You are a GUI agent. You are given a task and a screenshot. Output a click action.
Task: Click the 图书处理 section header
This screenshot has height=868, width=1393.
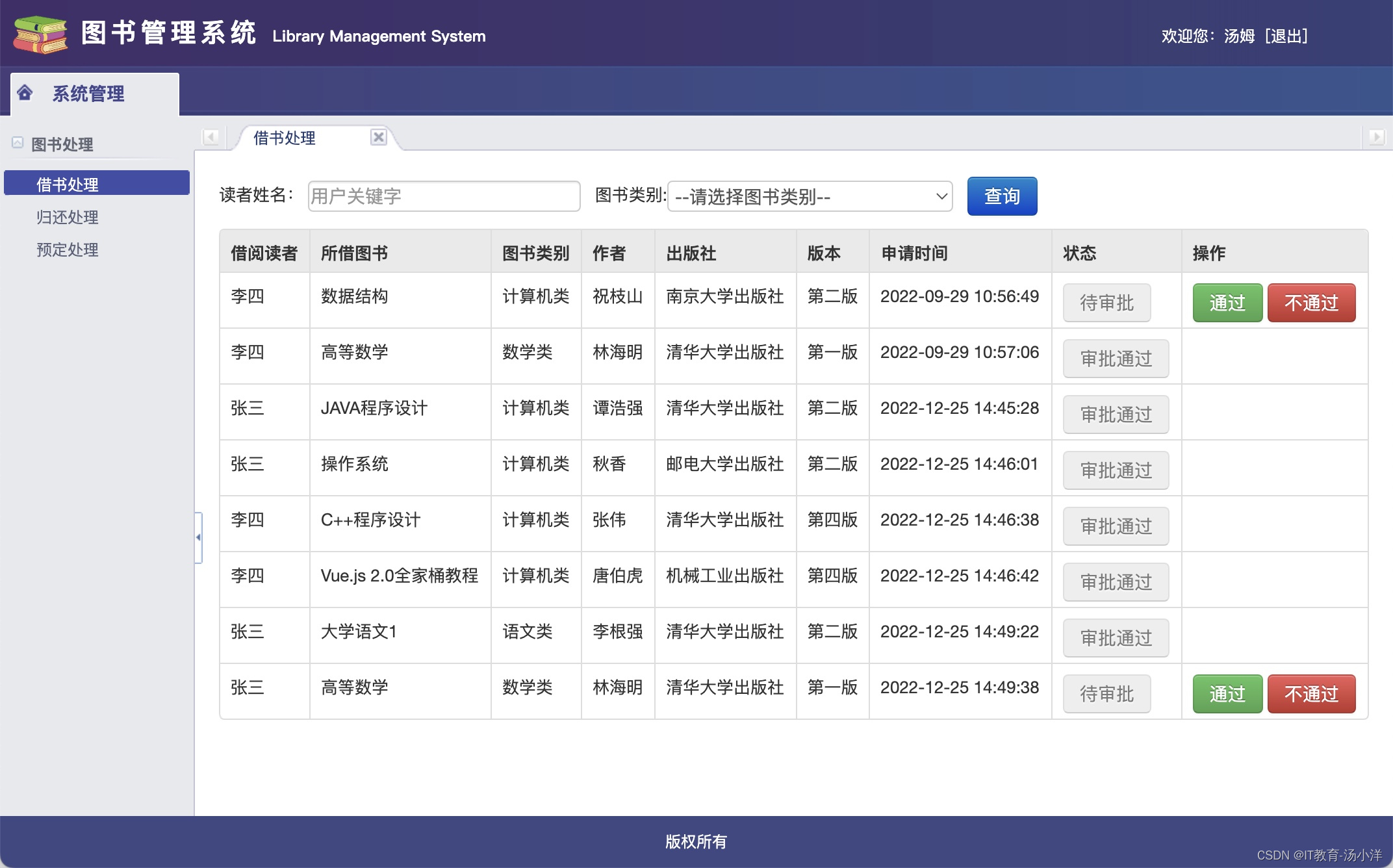(x=62, y=144)
